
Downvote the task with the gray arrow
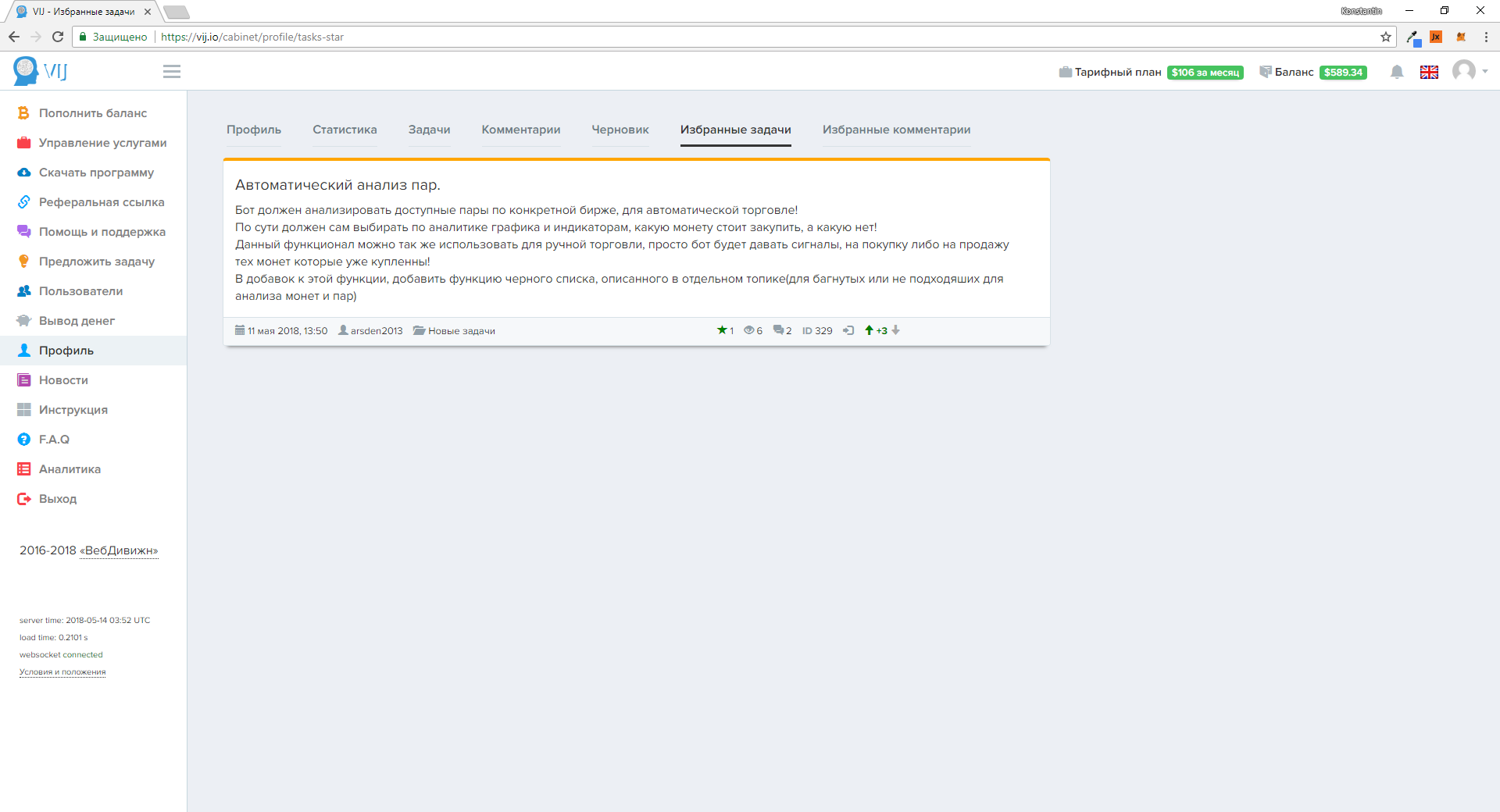click(x=896, y=330)
